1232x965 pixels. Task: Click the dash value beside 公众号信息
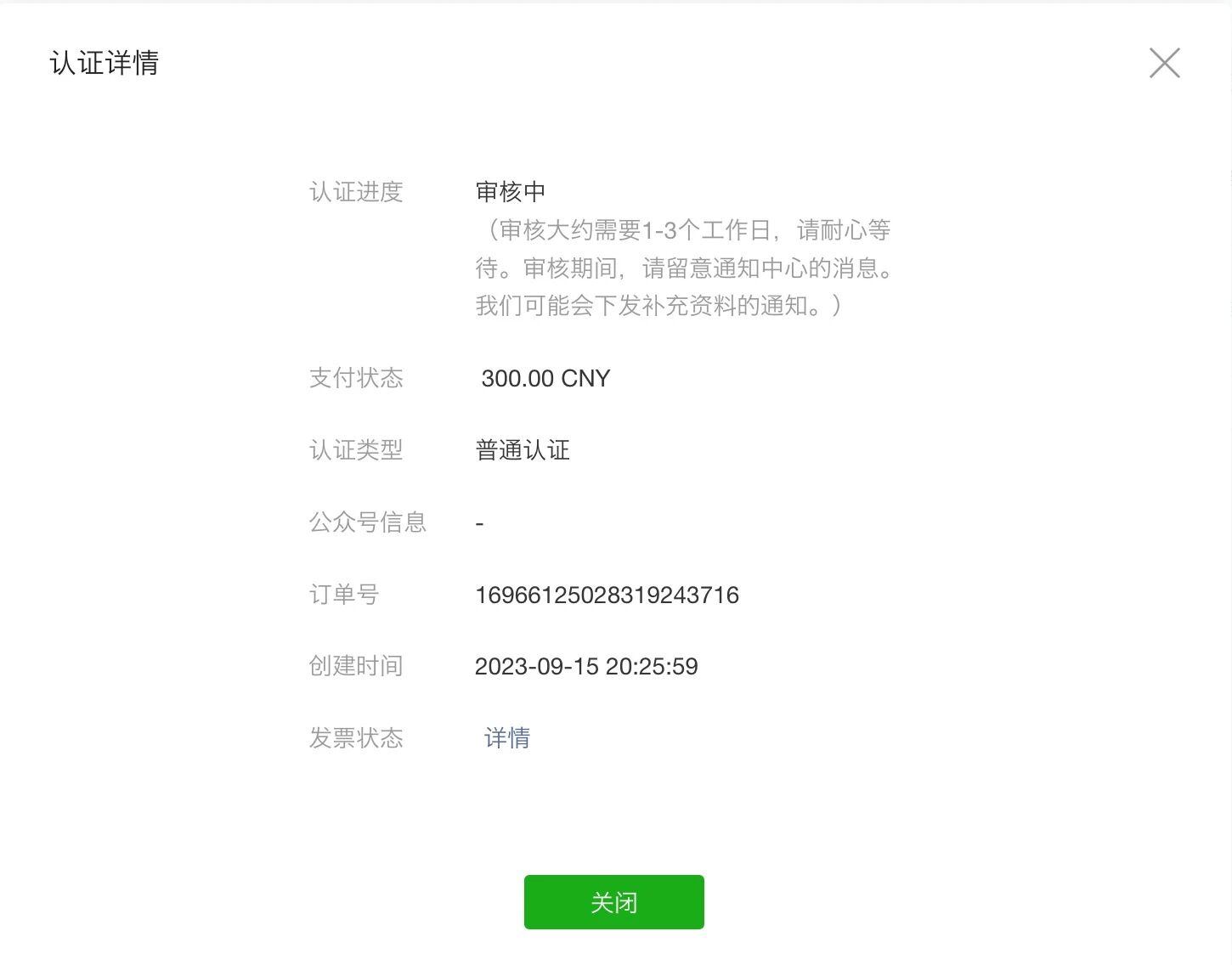tap(480, 524)
